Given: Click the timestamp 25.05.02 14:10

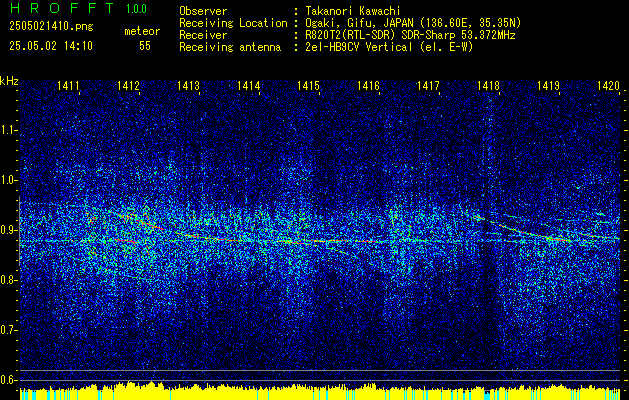Looking at the screenshot, I should (x=51, y=46).
